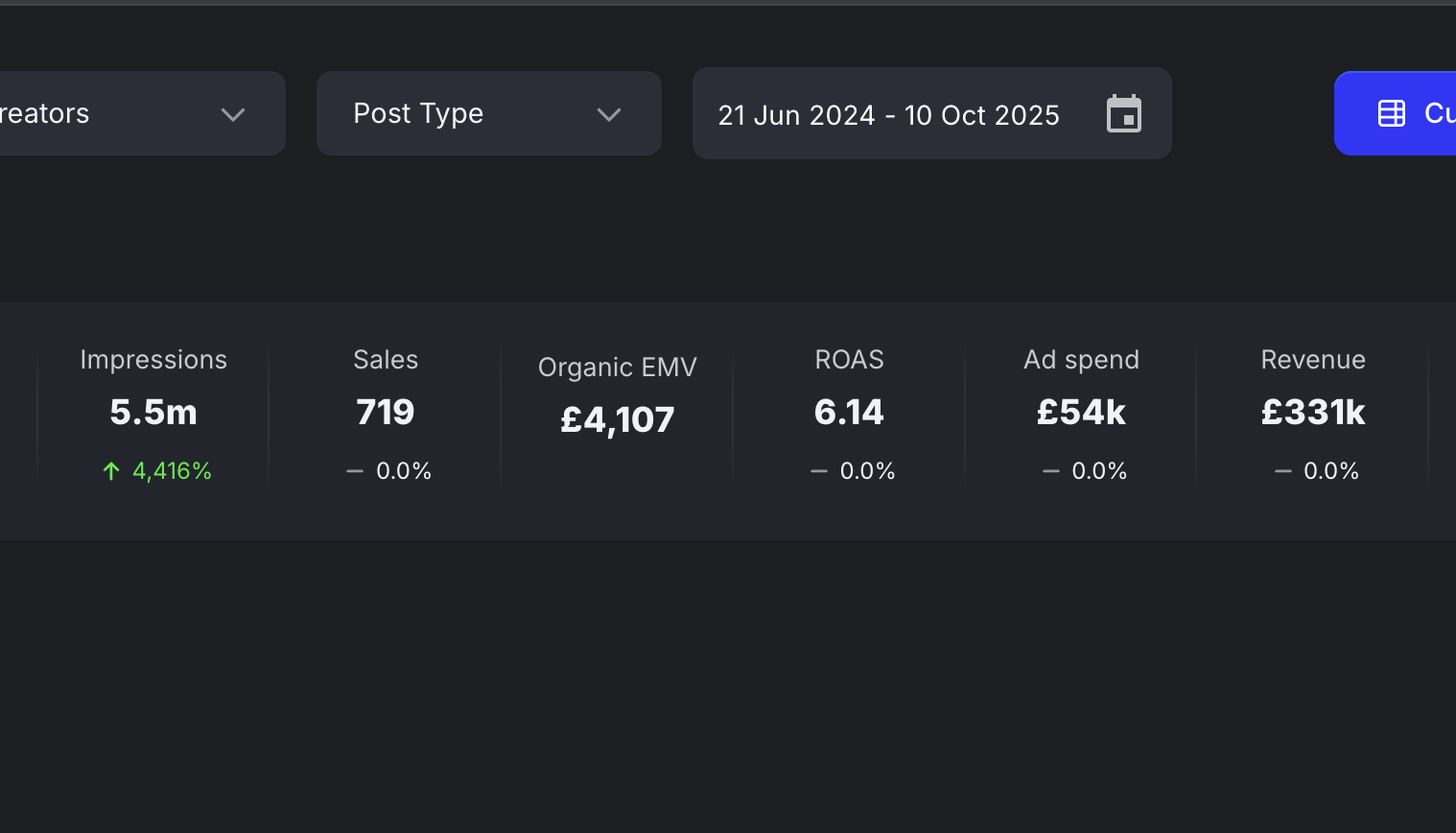
Task: Click the green up arrow under Impressions
Action: [x=111, y=470]
